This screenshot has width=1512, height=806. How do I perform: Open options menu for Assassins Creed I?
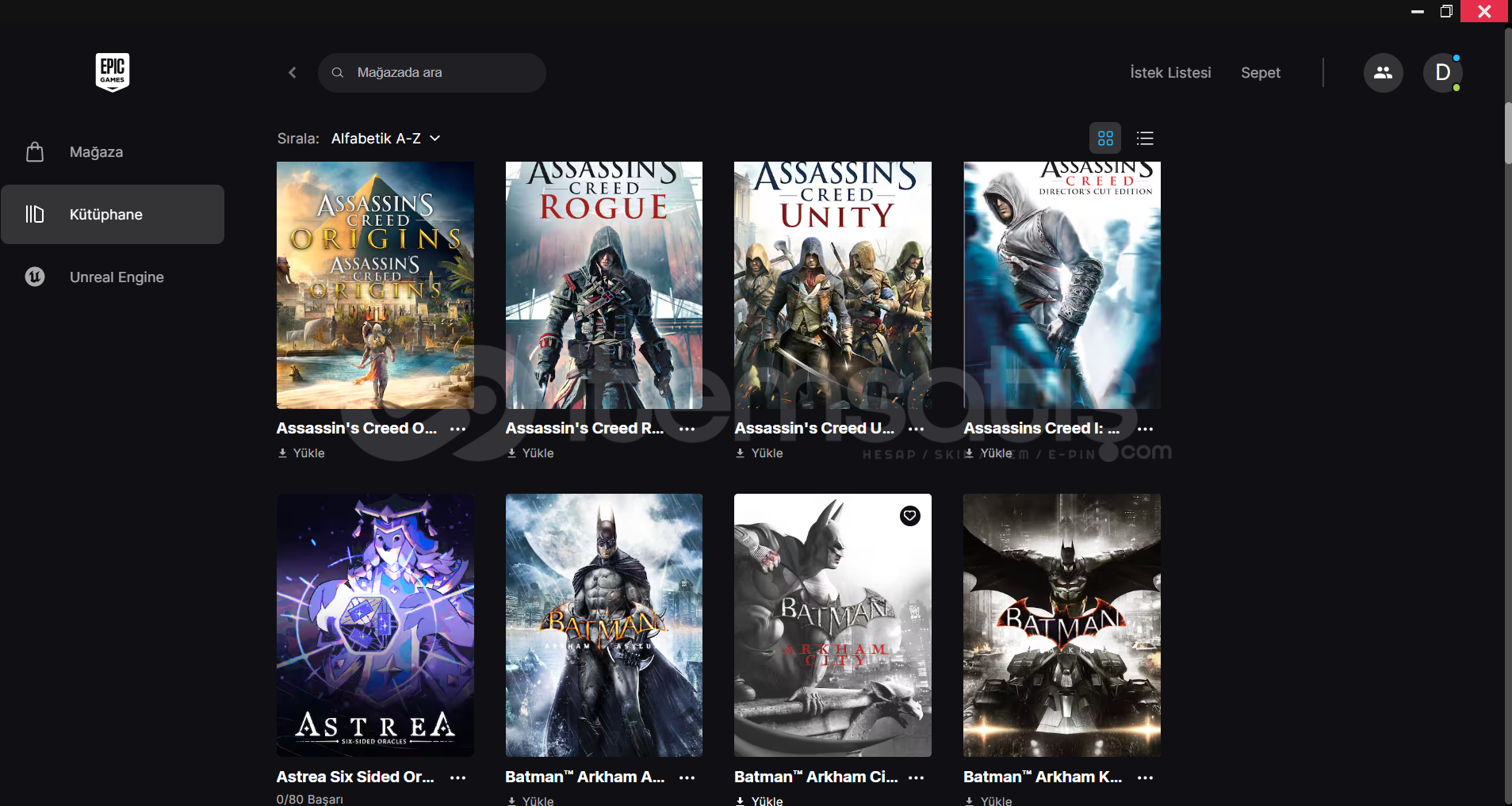coord(1146,429)
